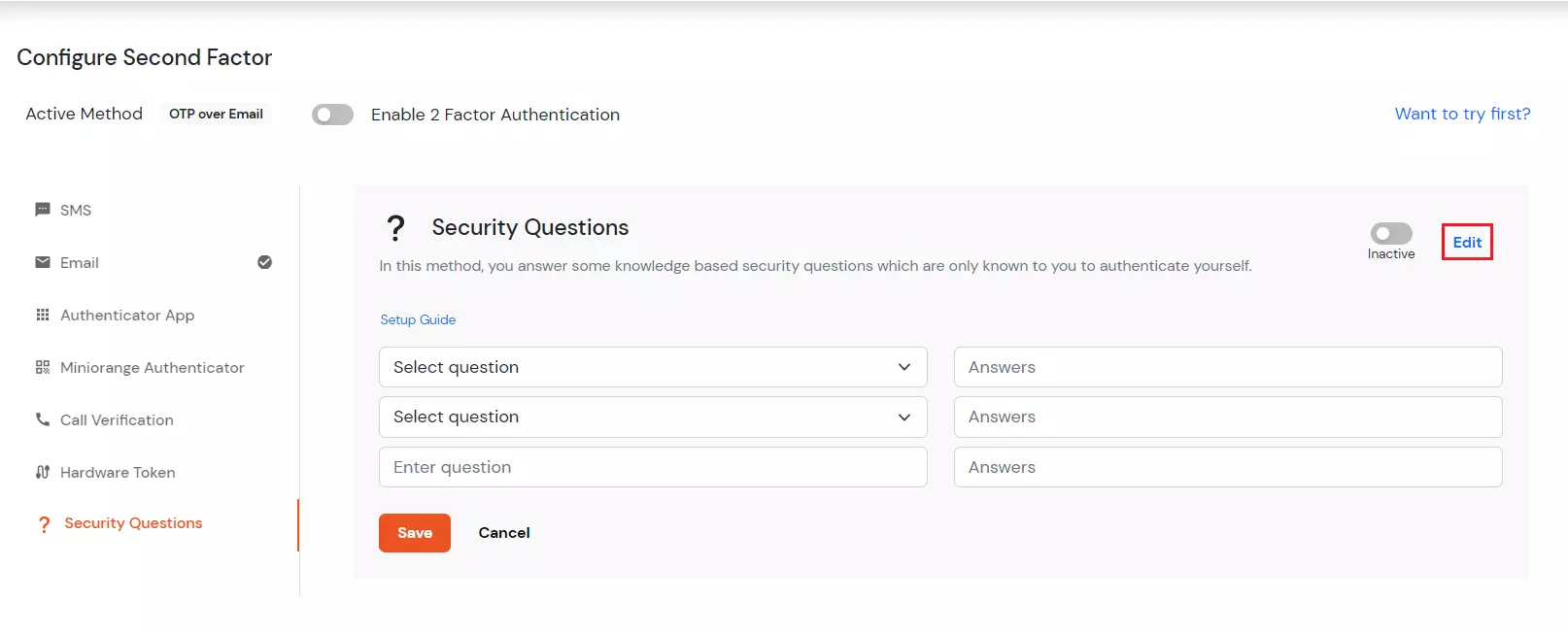The image size is (1568, 634).
Task: Open the Want to try first? link
Action: [x=1462, y=114]
